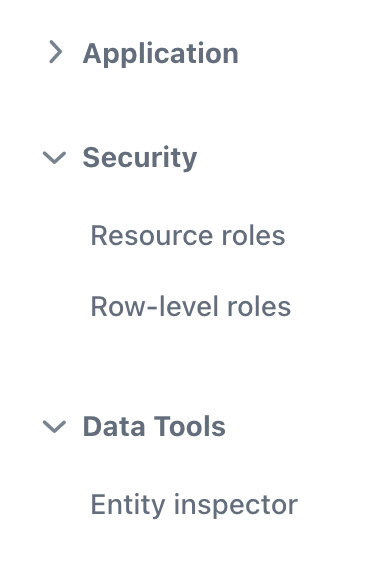This screenshot has width=370, height=562.
Task: Click the down arrow icon beside Security
Action: 54,158
